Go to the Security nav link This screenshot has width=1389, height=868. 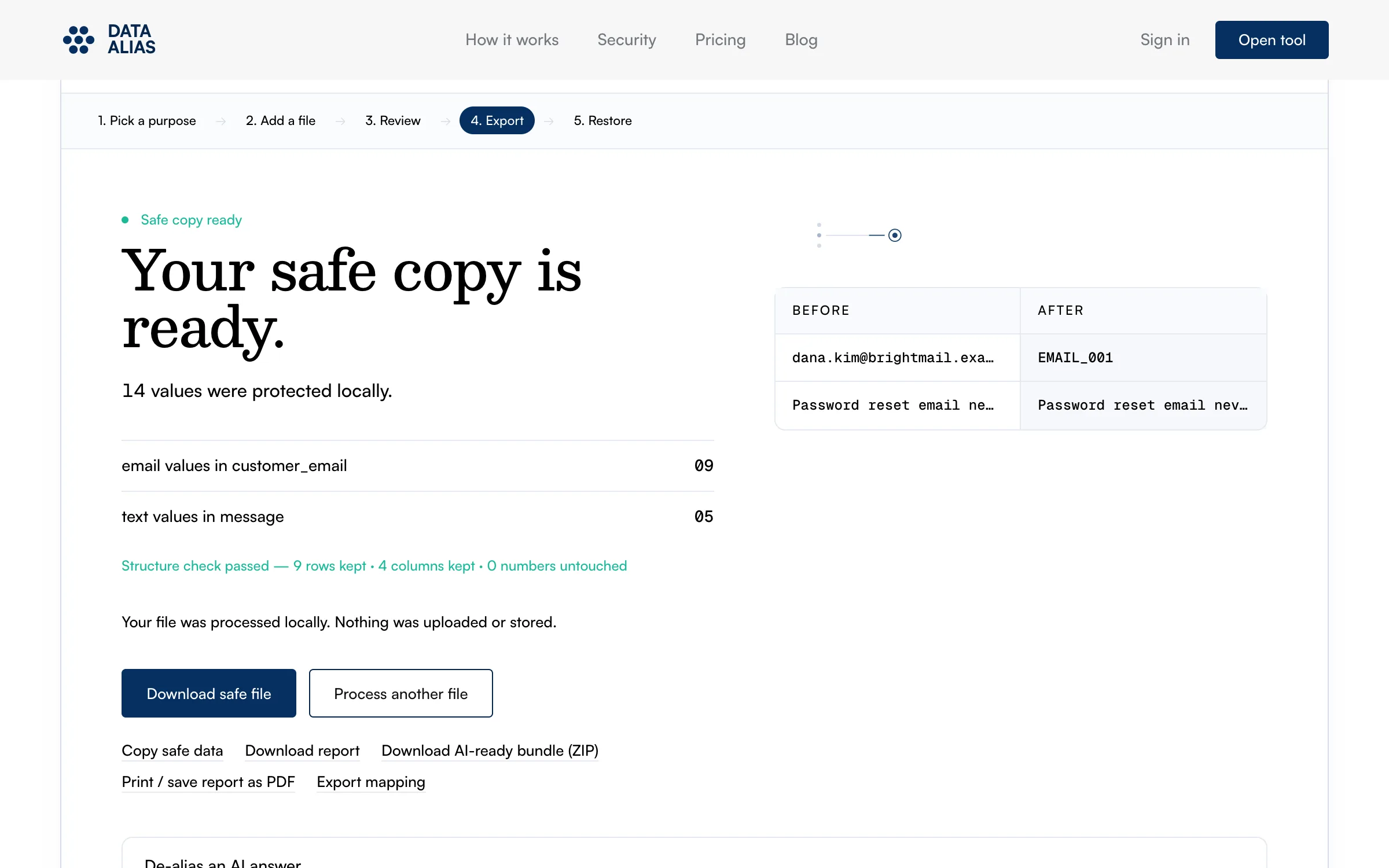pyautogui.click(x=626, y=40)
